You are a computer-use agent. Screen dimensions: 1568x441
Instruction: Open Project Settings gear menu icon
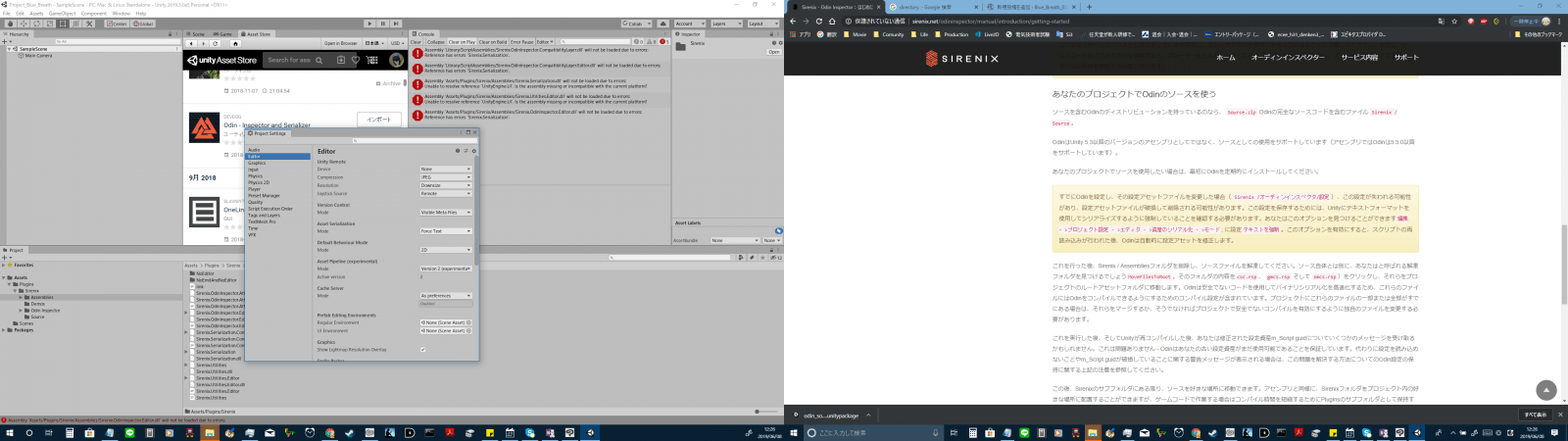pyautogui.click(x=474, y=151)
